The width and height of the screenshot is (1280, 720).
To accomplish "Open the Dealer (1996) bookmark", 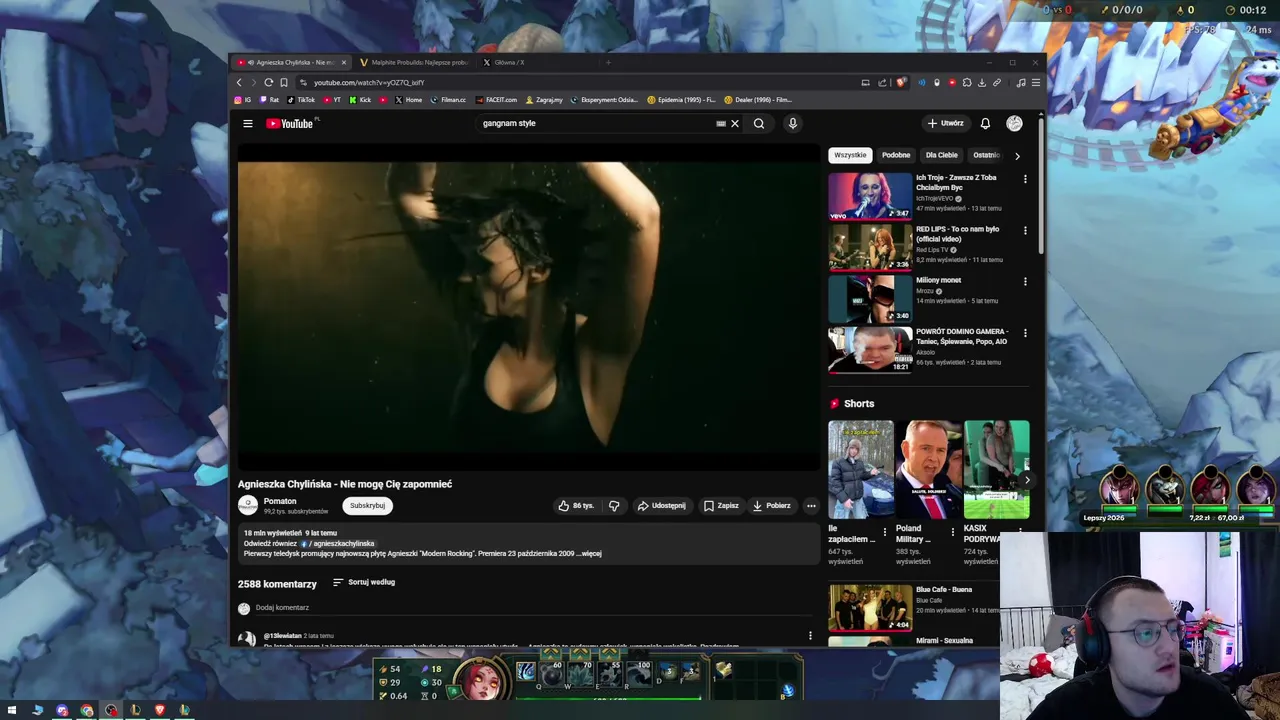I will point(758,100).
